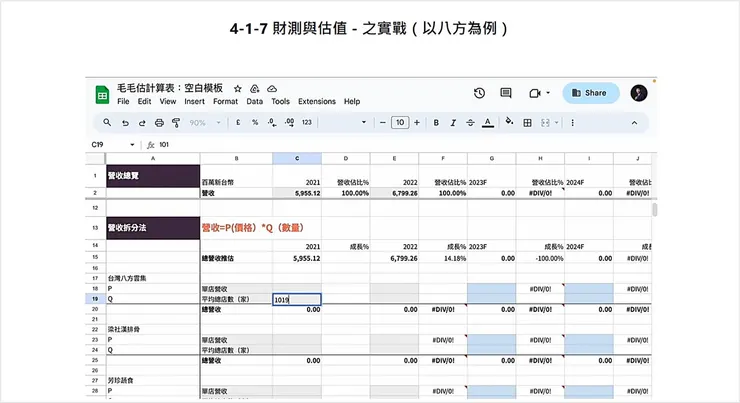Open the Extensions menu
This screenshot has width=740, height=403.
point(317,101)
